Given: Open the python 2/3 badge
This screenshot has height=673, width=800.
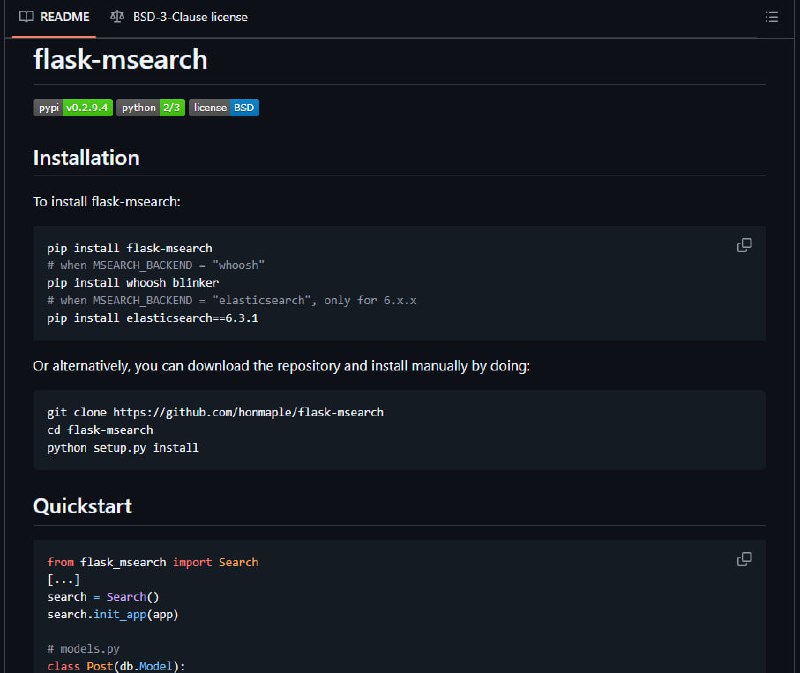Looking at the screenshot, I should (151, 108).
